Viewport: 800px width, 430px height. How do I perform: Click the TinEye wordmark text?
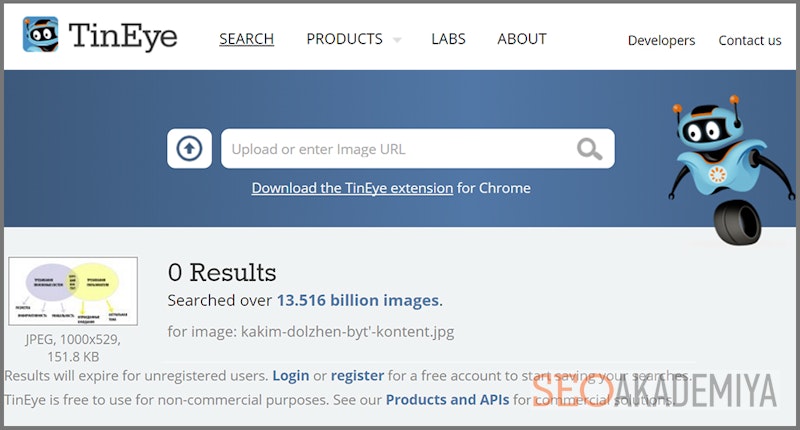click(123, 36)
